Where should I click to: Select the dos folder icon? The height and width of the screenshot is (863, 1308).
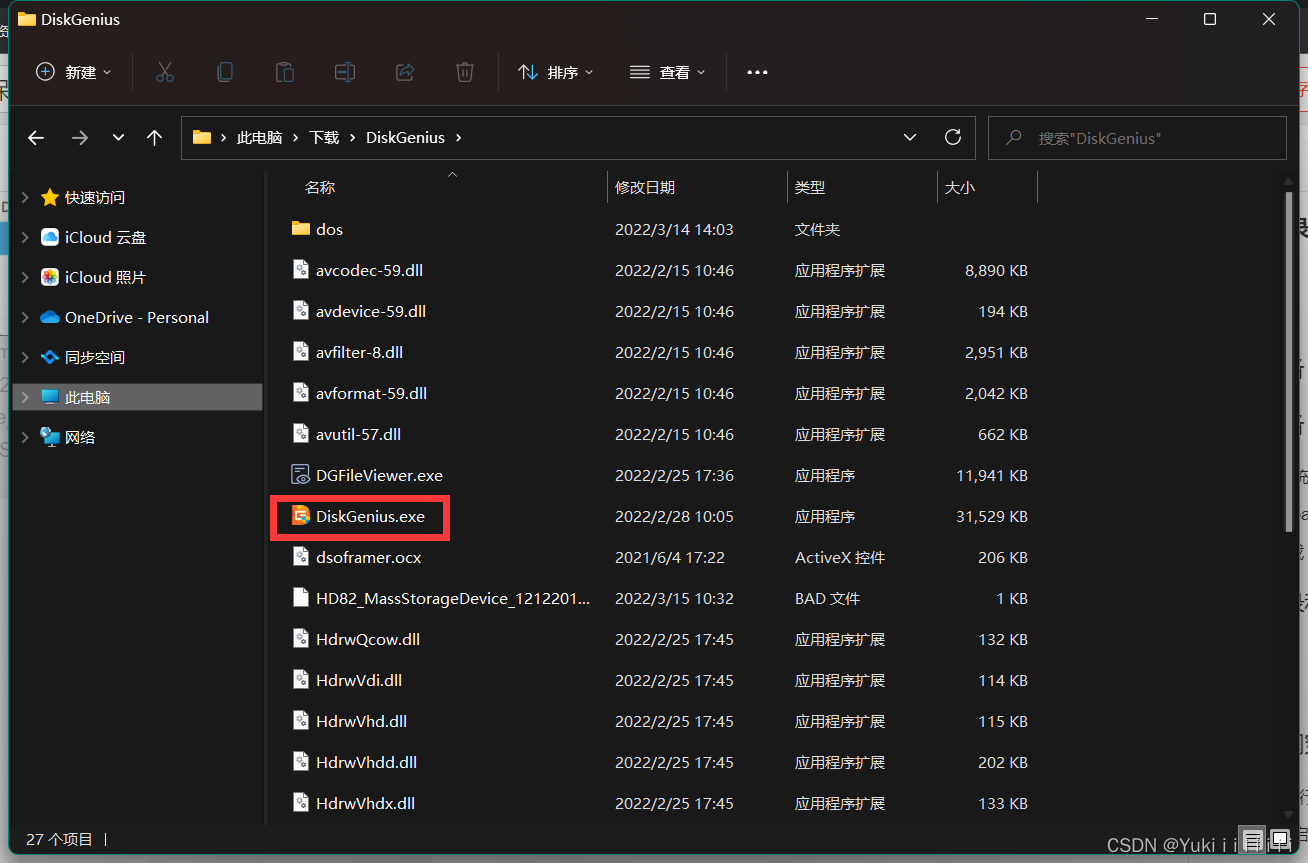pos(301,229)
